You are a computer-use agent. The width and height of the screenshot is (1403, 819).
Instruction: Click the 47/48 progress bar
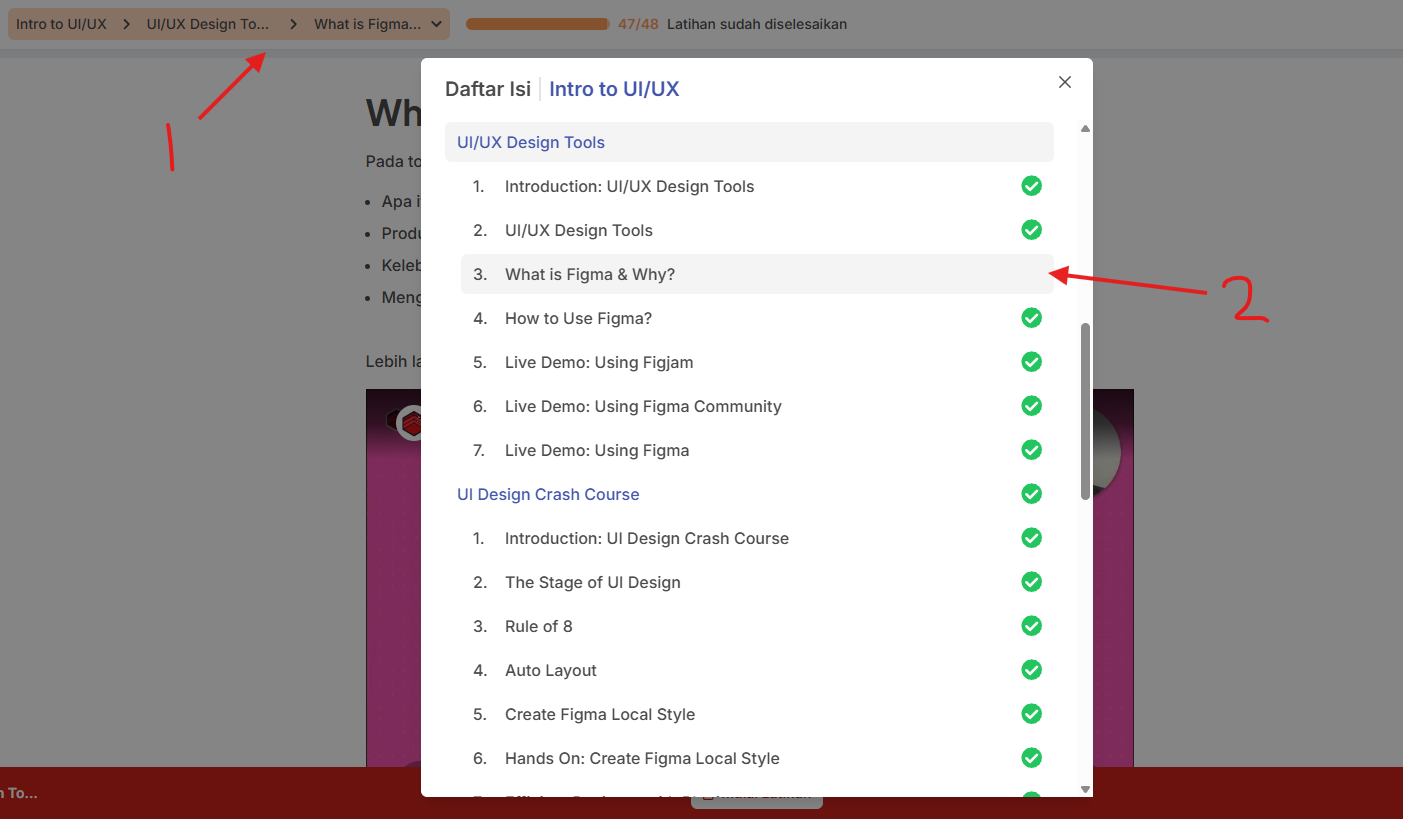[x=538, y=24]
